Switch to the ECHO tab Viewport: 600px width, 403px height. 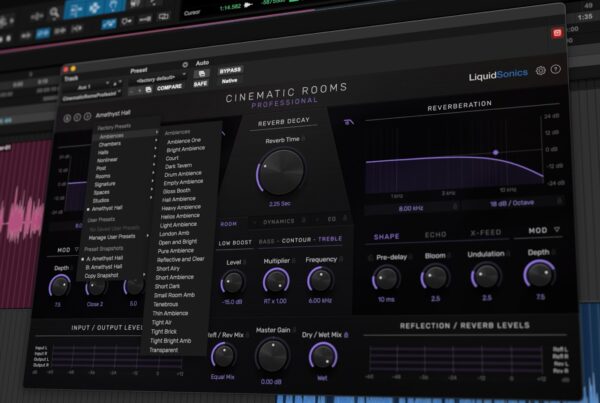(x=435, y=235)
